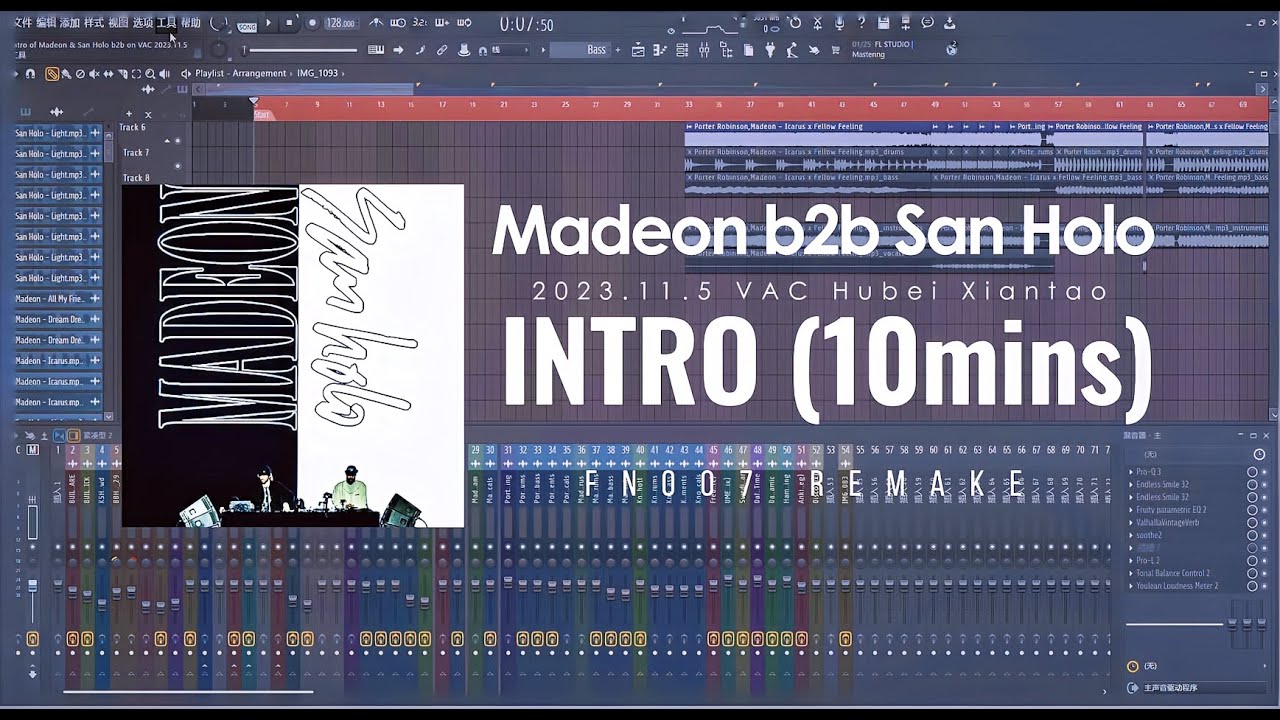
Task: Click the mixer panel horizontal slider
Action: (1175, 625)
